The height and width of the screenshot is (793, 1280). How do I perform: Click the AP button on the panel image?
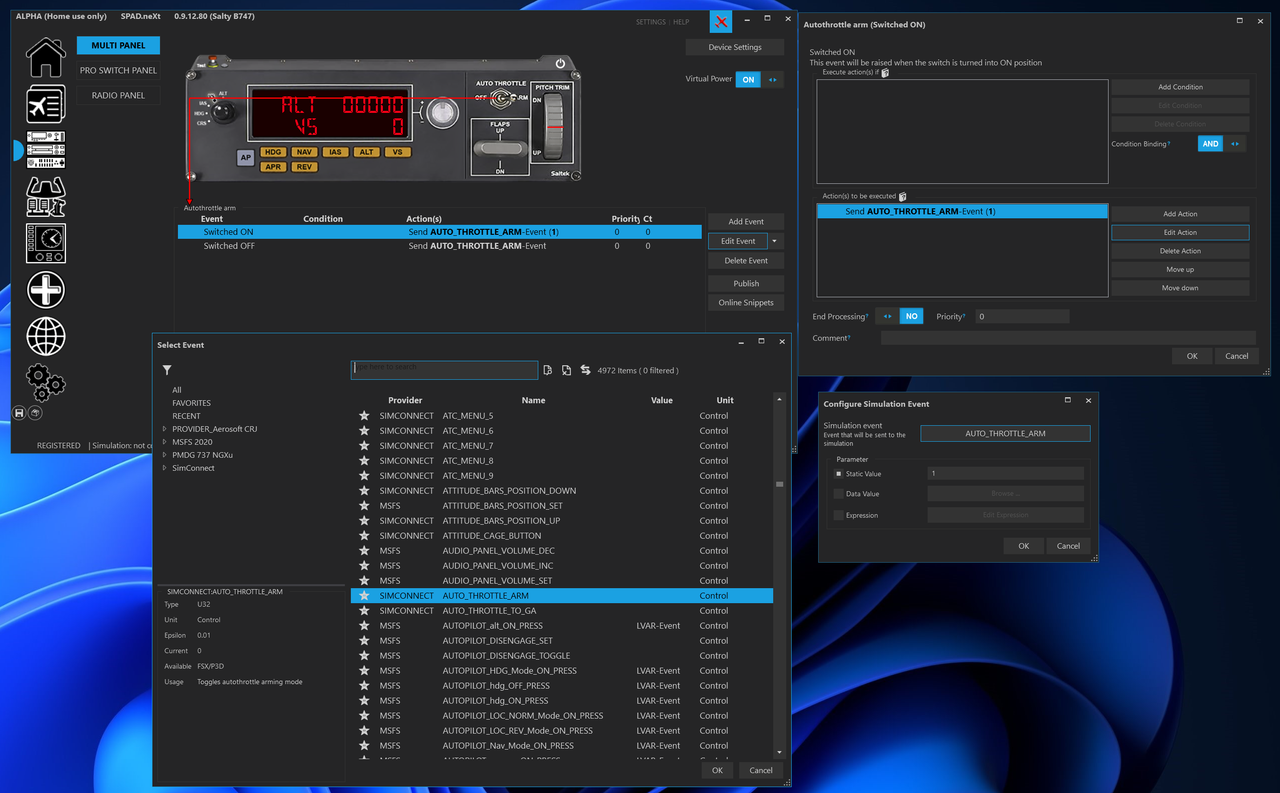[x=245, y=157]
